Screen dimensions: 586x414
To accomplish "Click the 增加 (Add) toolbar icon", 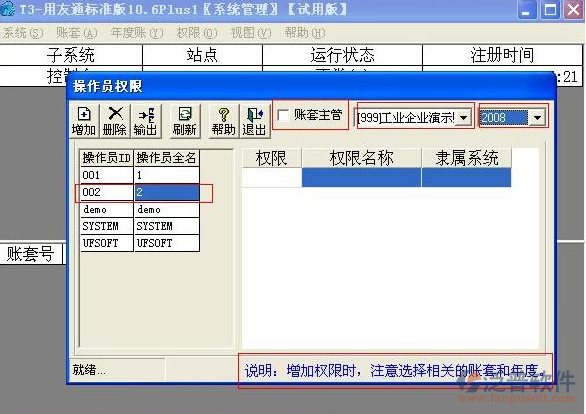I will tap(84, 114).
